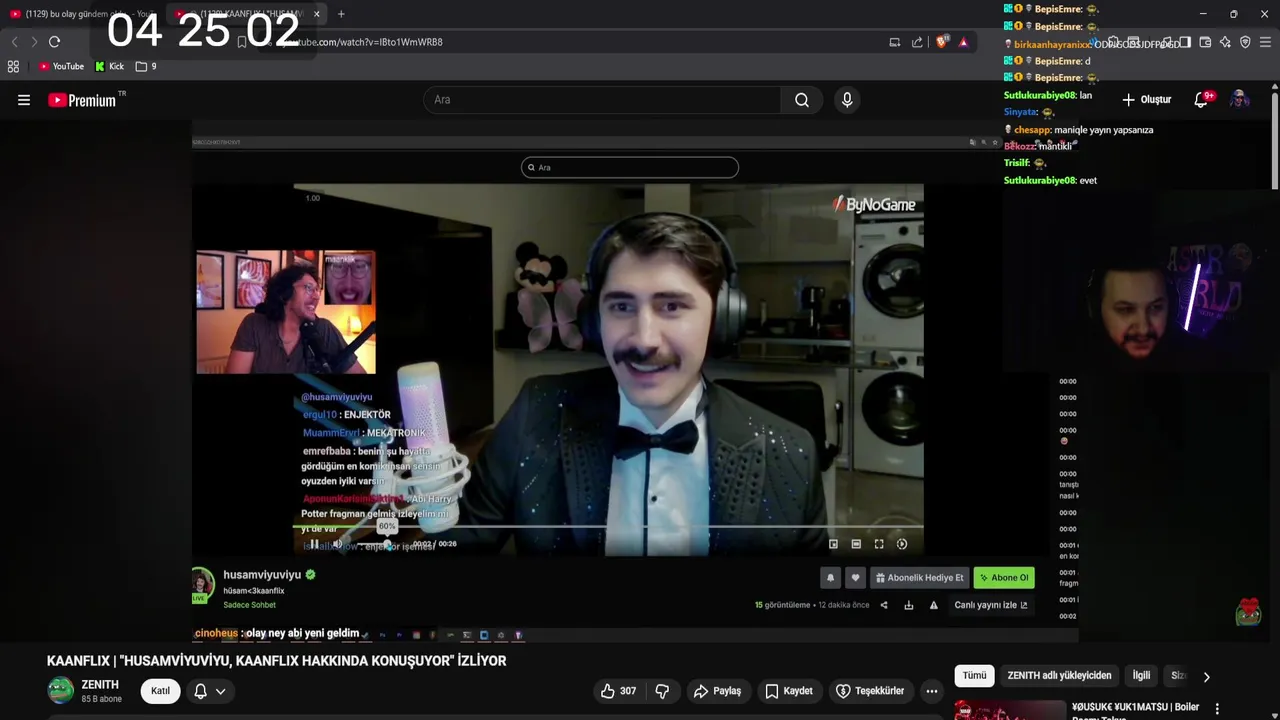Click the page vertical scrollbar
This screenshot has width=1280, height=720.
click(x=1275, y=140)
